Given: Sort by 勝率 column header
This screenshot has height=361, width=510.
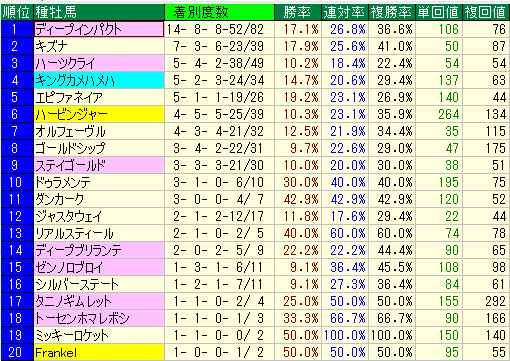Looking at the screenshot, I should 298,12.
